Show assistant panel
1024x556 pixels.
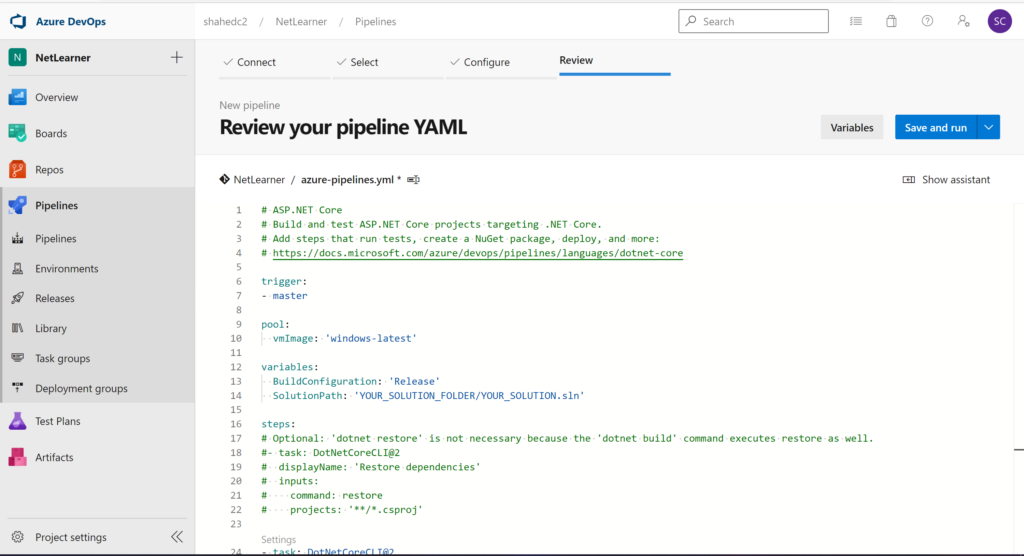(x=946, y=180)
